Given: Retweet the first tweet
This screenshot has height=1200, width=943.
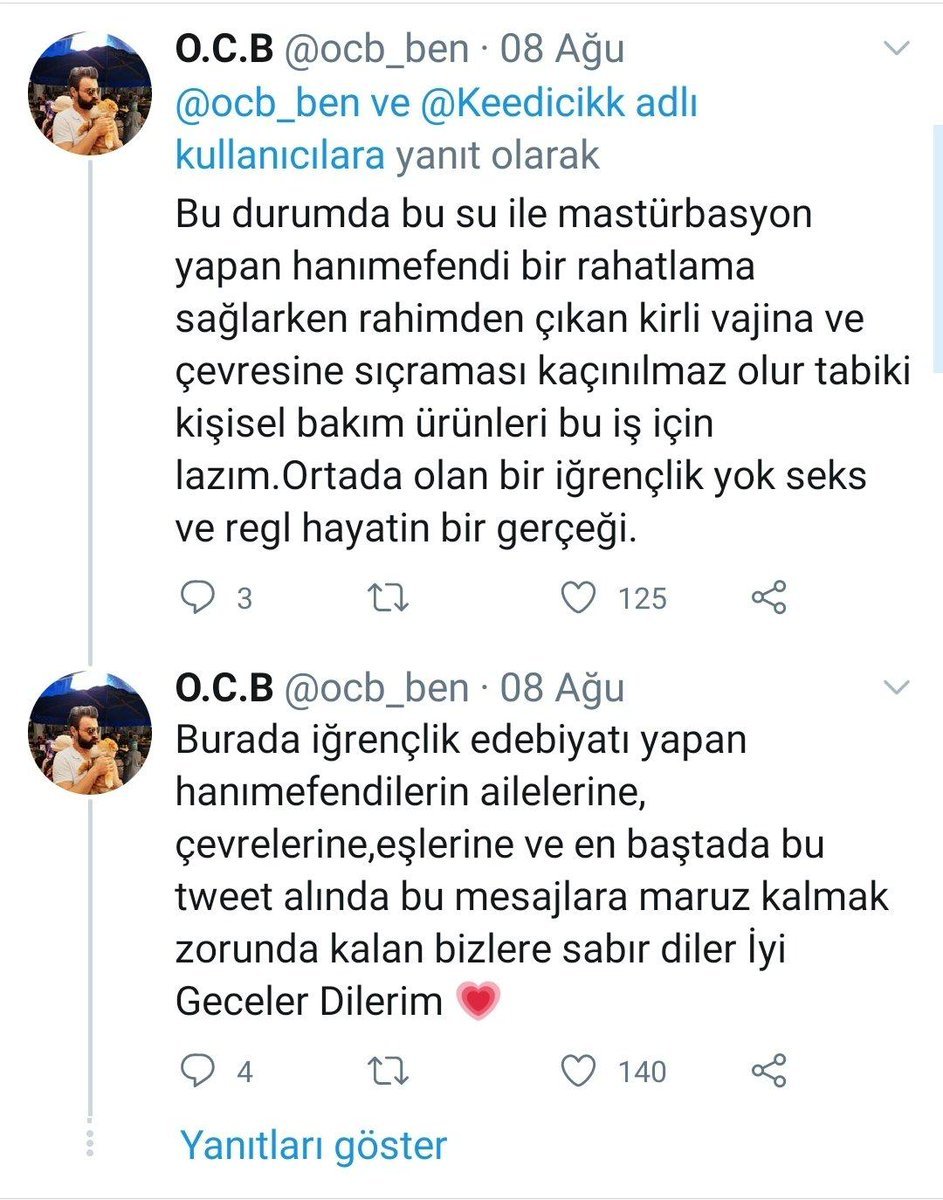Looking at the screenshot, I should click(x=386, y=597).
